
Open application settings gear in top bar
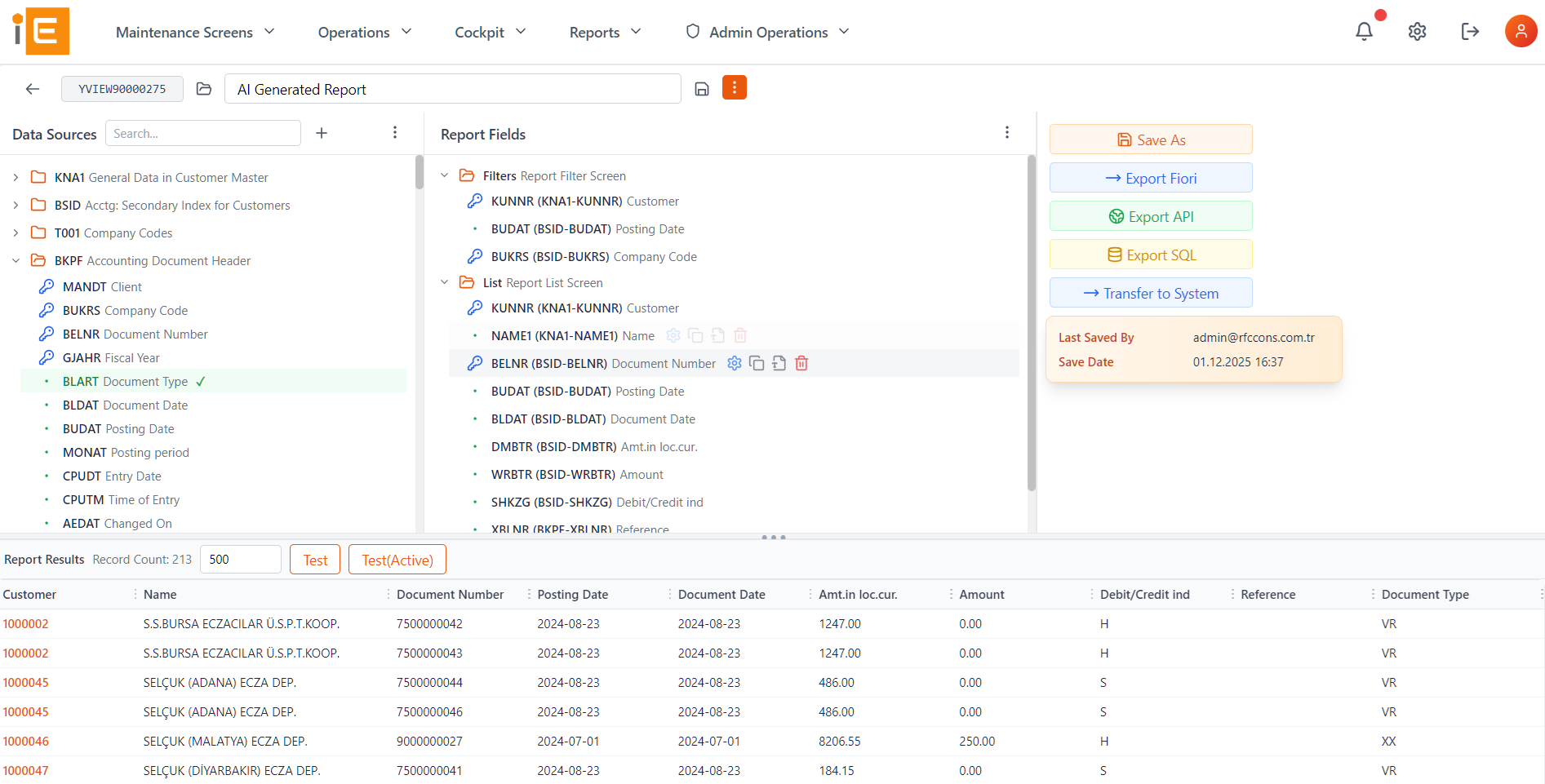(1417, 31)
